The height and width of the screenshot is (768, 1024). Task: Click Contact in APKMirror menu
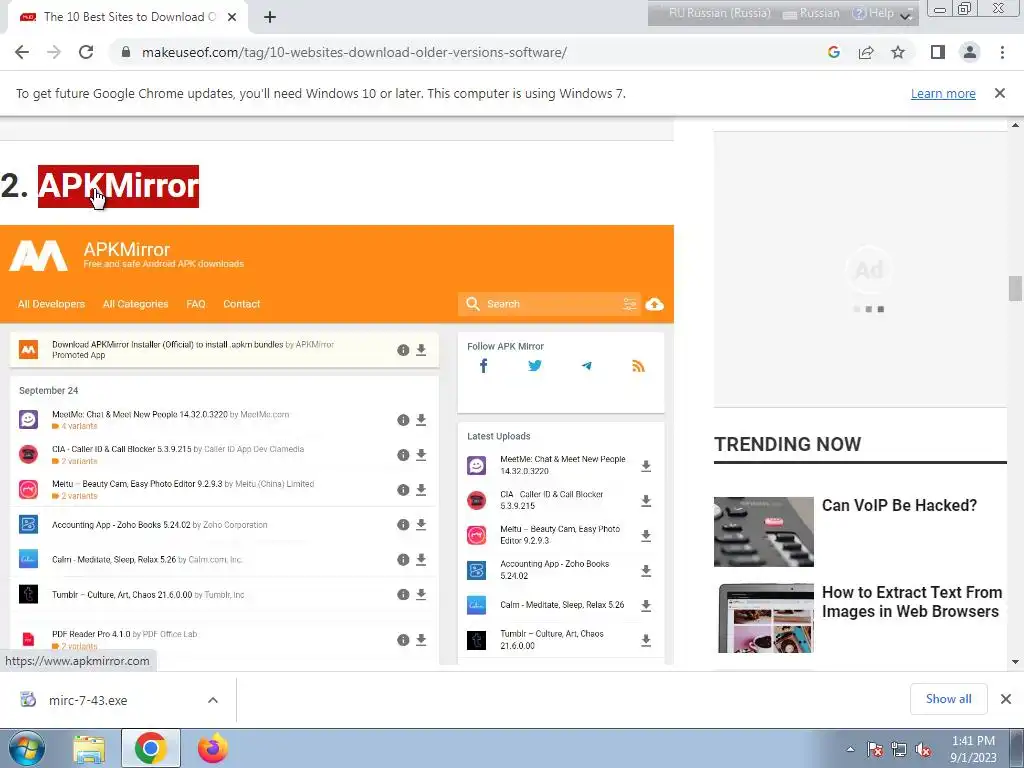pos(242,304)
